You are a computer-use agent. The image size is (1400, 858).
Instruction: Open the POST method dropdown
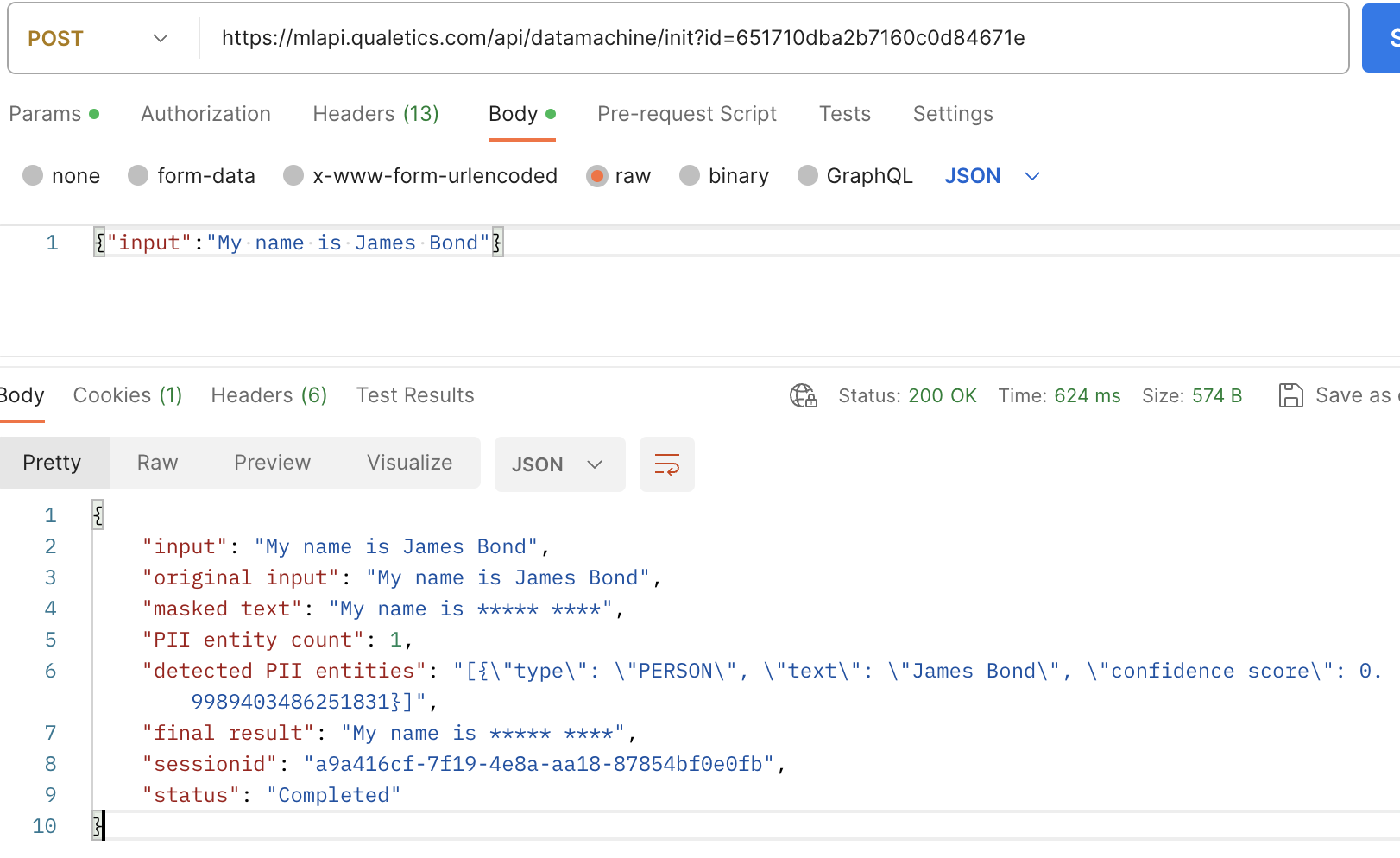coord(160,38)
